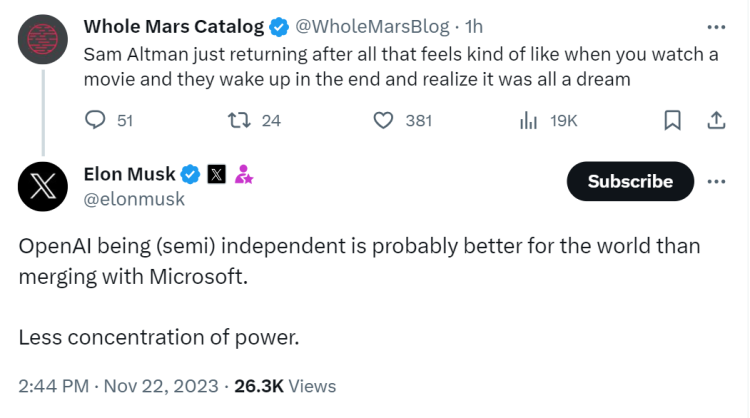Click Elon Musk's blue verified badge
Viewport: 750px width, 418px height.
190,175
